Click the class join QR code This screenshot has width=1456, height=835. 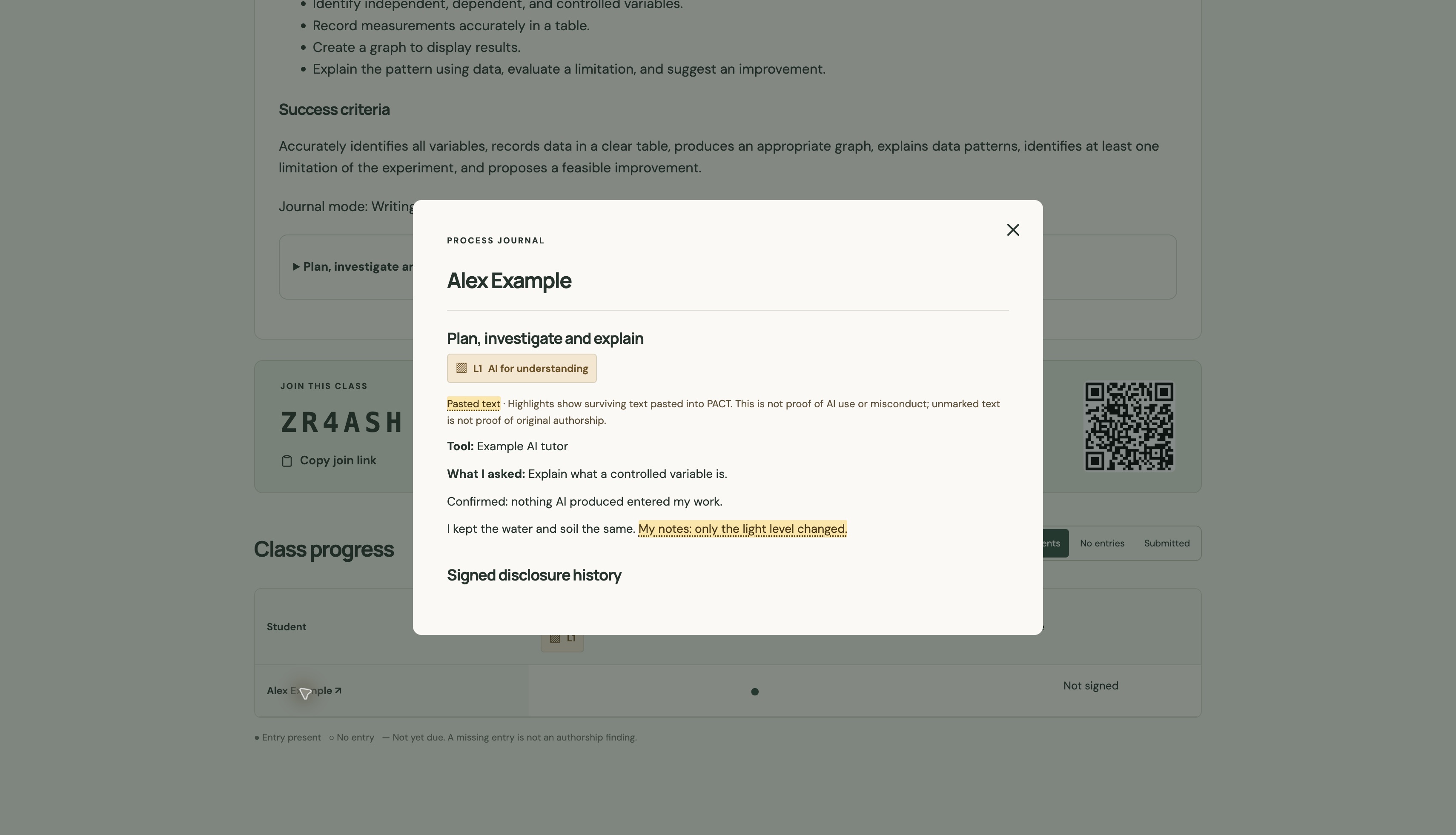point(1129,427)
